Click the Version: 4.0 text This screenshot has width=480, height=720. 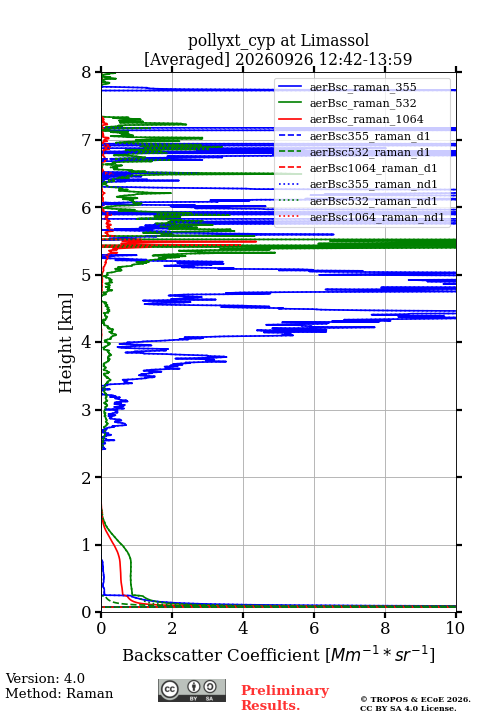pyautogui.click(x=45, y=678)
